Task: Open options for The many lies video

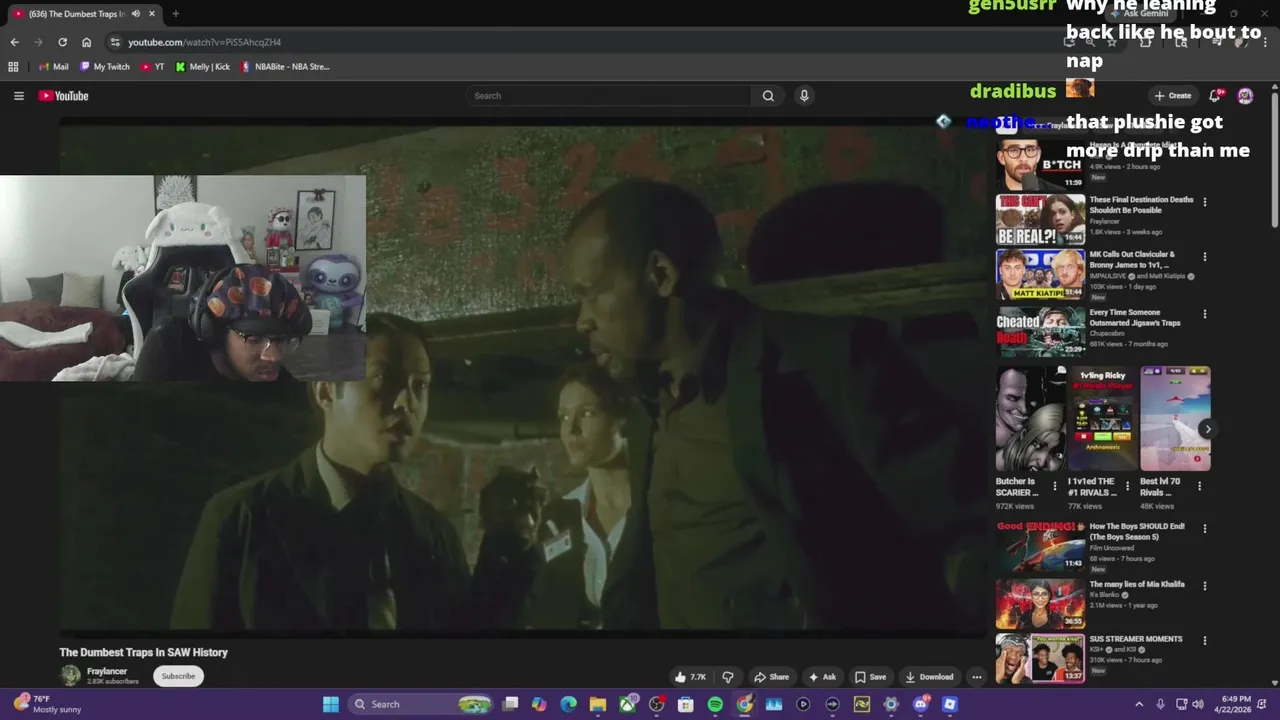Action: pyautogui.click(x=1204, y=586)
